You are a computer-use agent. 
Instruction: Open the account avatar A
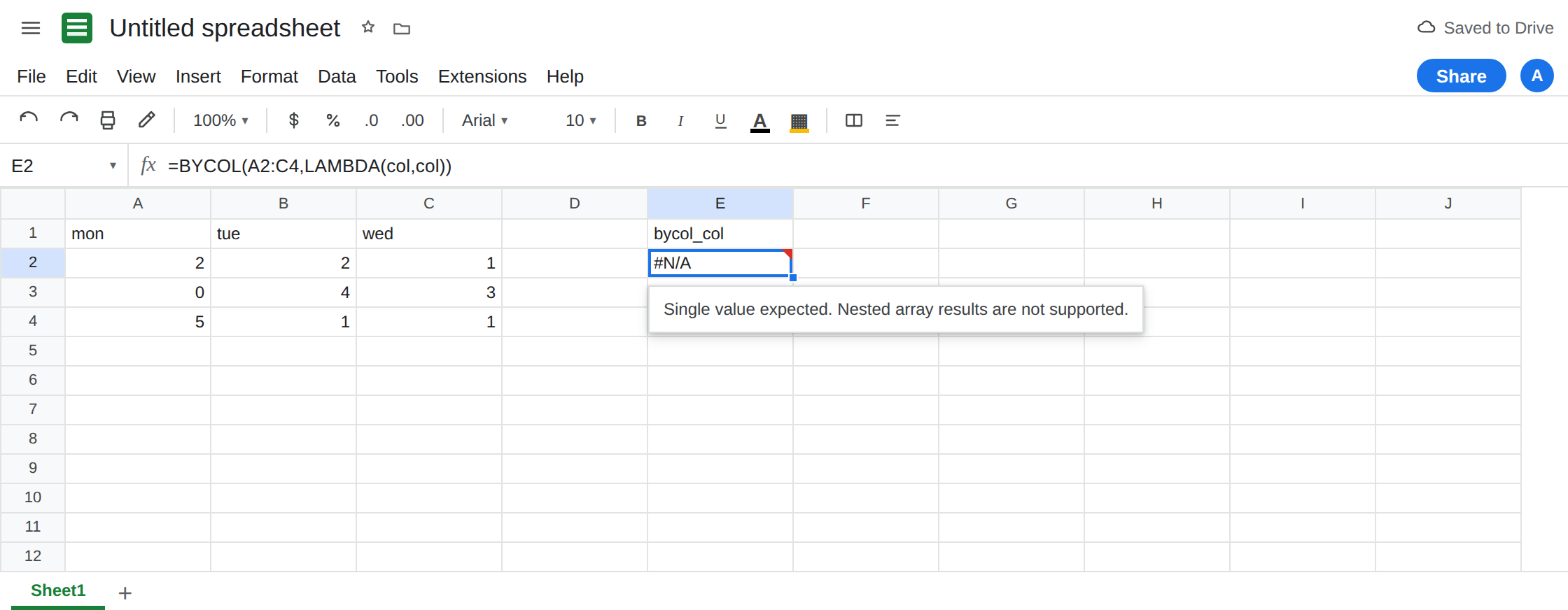(x=1536, y=76)
